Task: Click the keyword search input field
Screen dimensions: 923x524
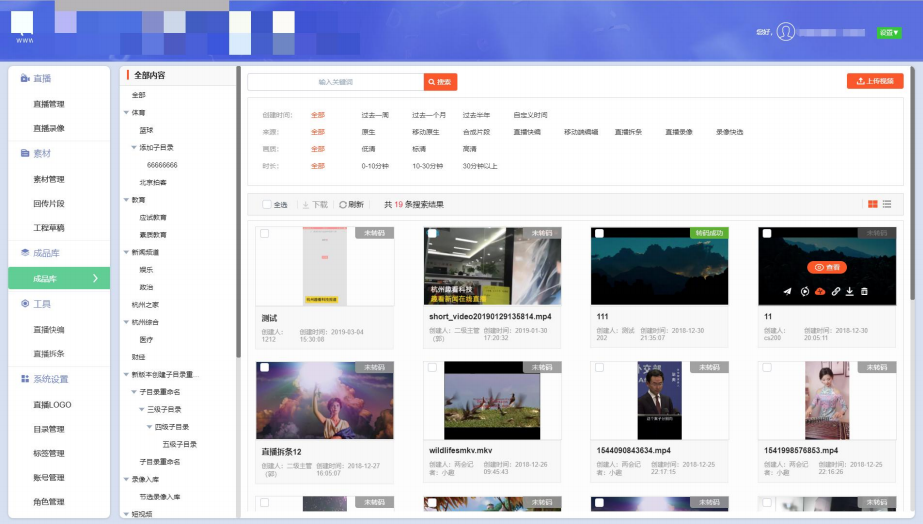Action: click(x=336, y=82)
